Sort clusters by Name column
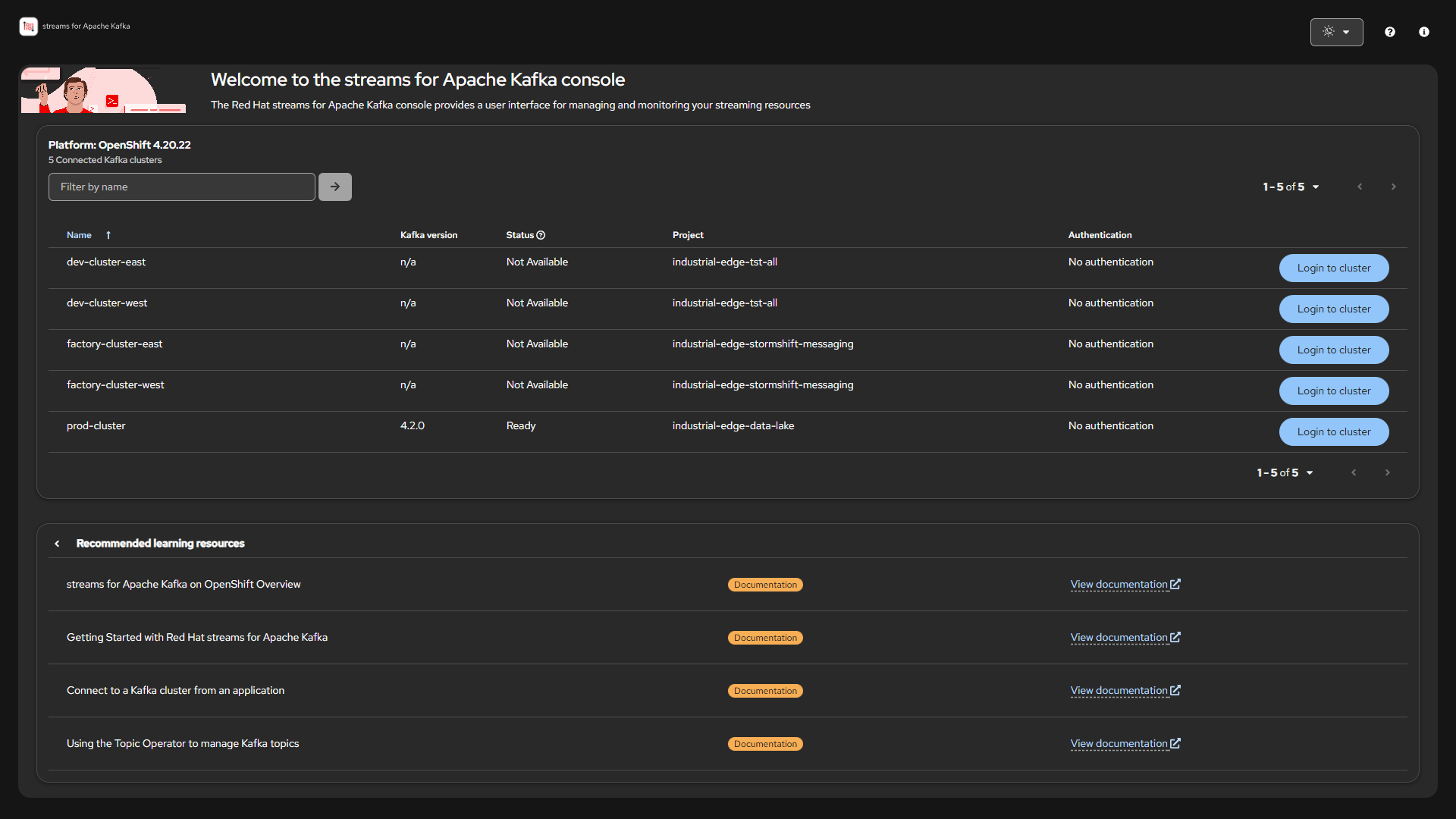The image size is (1456, 819). pyautogui.click(x=89, y=235)
